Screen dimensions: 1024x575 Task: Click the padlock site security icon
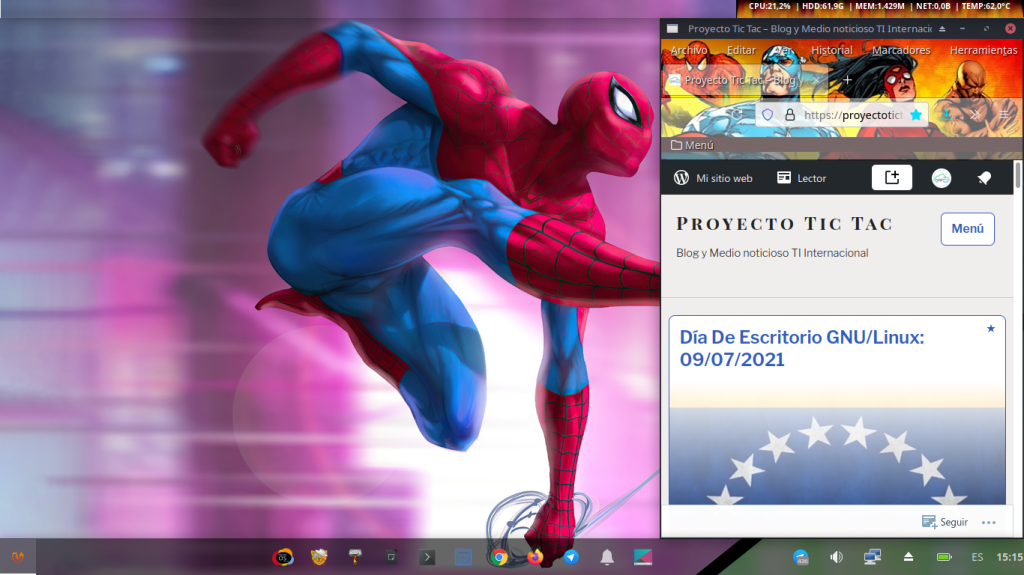click(789, 115)
